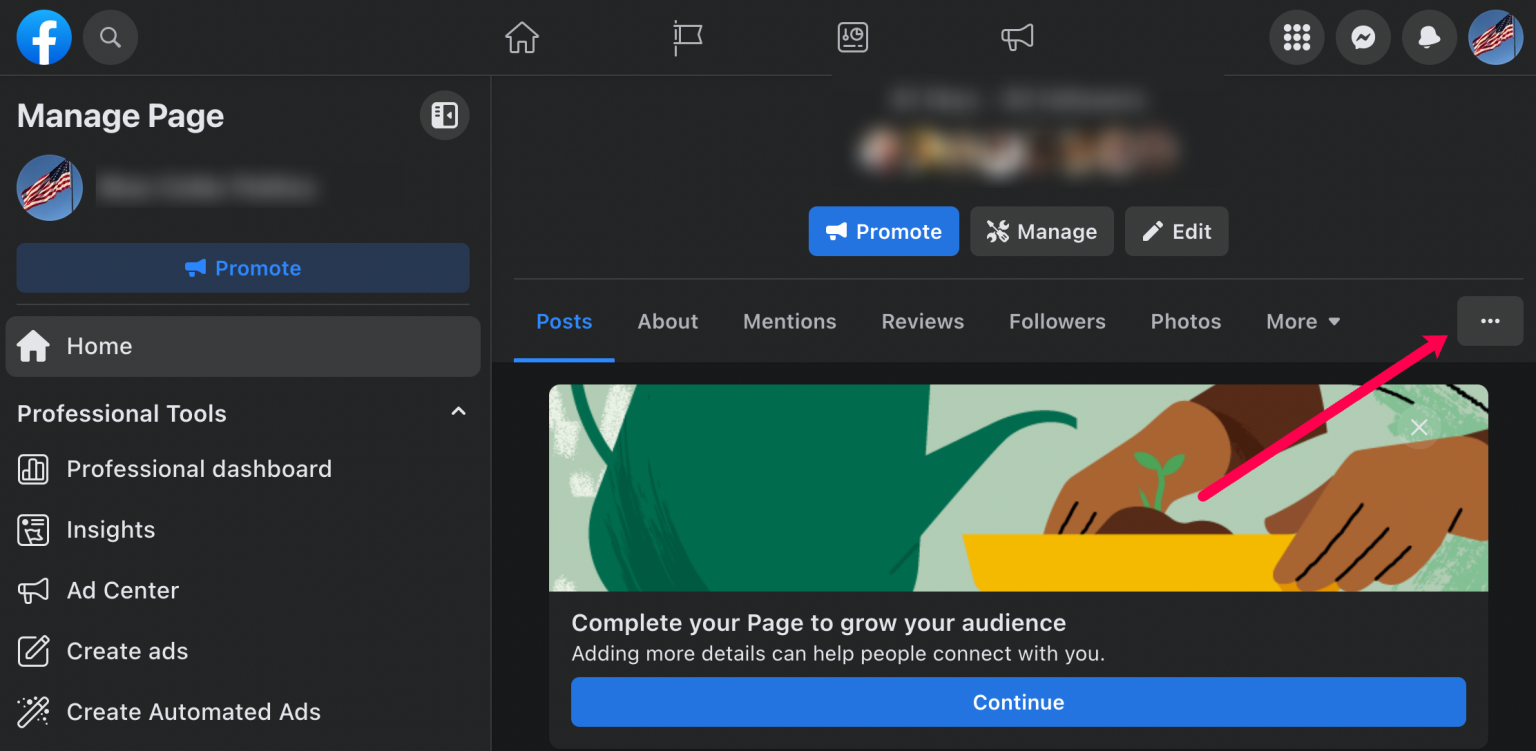Click the blue Promote button
Viewport: 1536px width, 751px height.
pyautogui.click(x=883, y=231)
